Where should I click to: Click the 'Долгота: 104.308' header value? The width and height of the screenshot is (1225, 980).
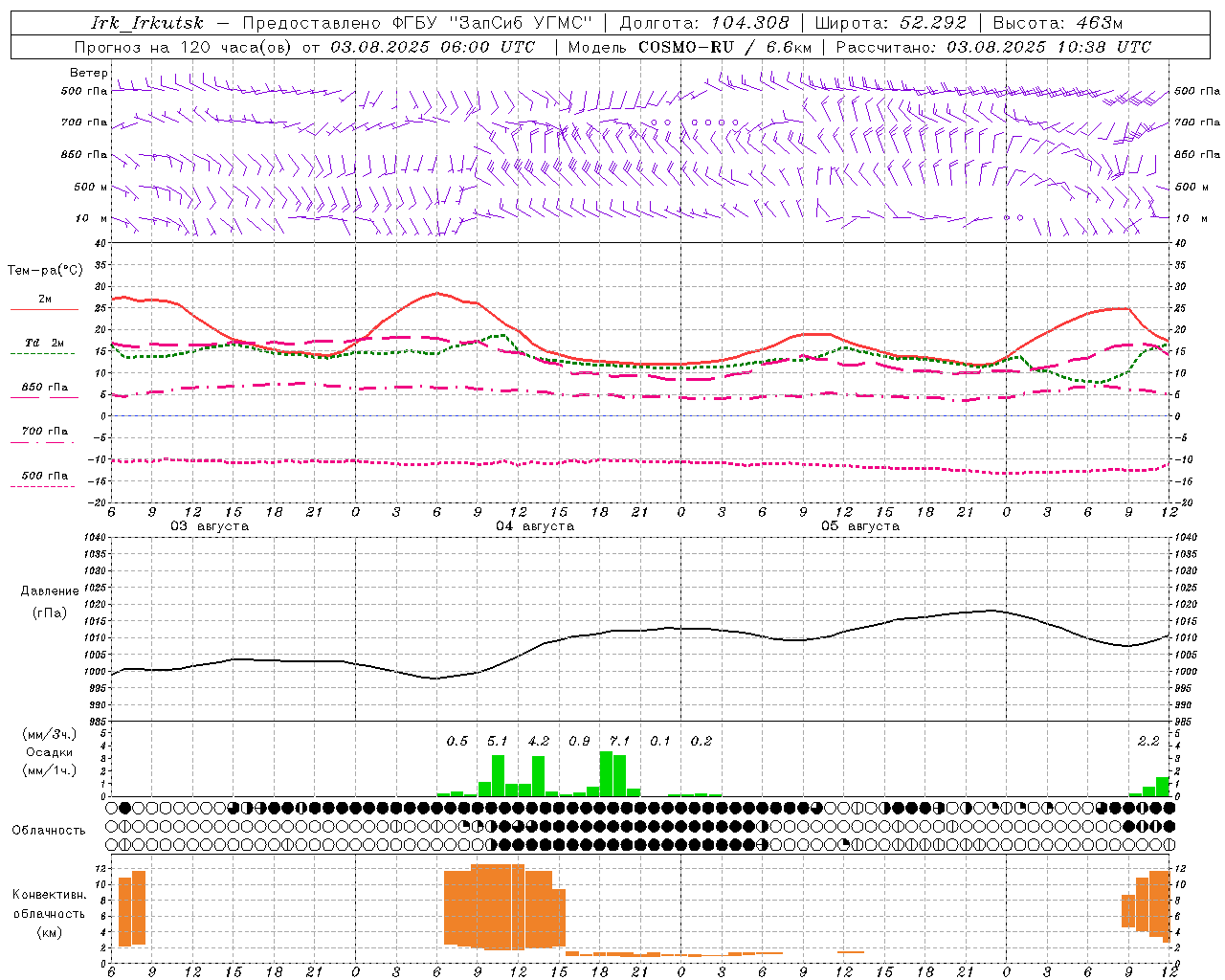click(x=704, y=23)
